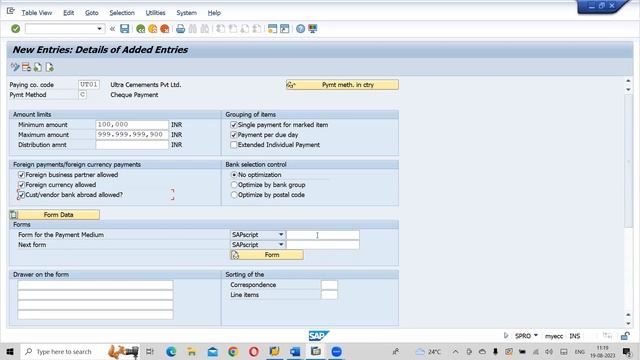Click the yellow Exit icon
The image size is (640, 360).
[x=153, y=29]
